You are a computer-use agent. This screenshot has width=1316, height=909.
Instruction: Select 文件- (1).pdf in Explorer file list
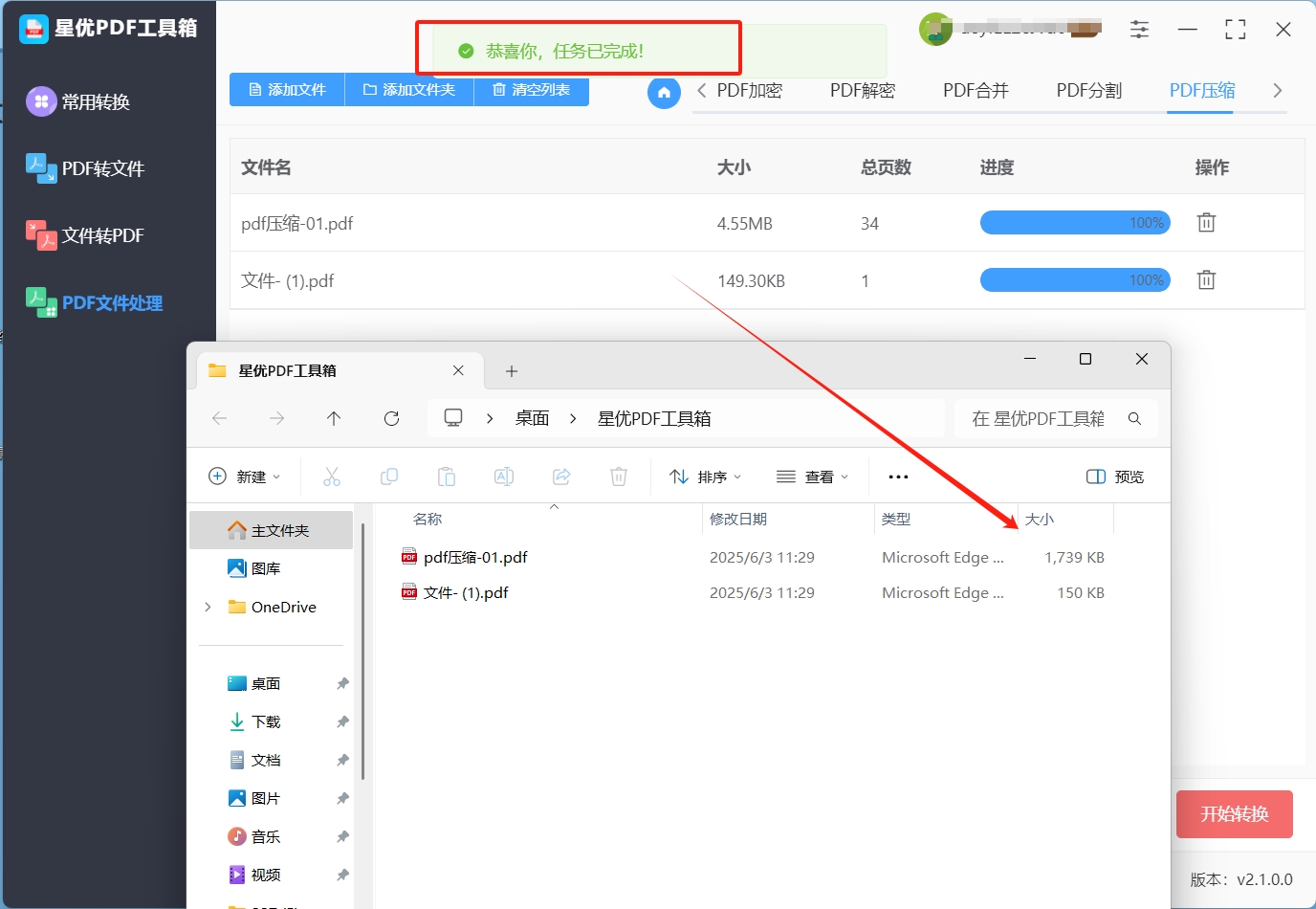click(466, 592)
